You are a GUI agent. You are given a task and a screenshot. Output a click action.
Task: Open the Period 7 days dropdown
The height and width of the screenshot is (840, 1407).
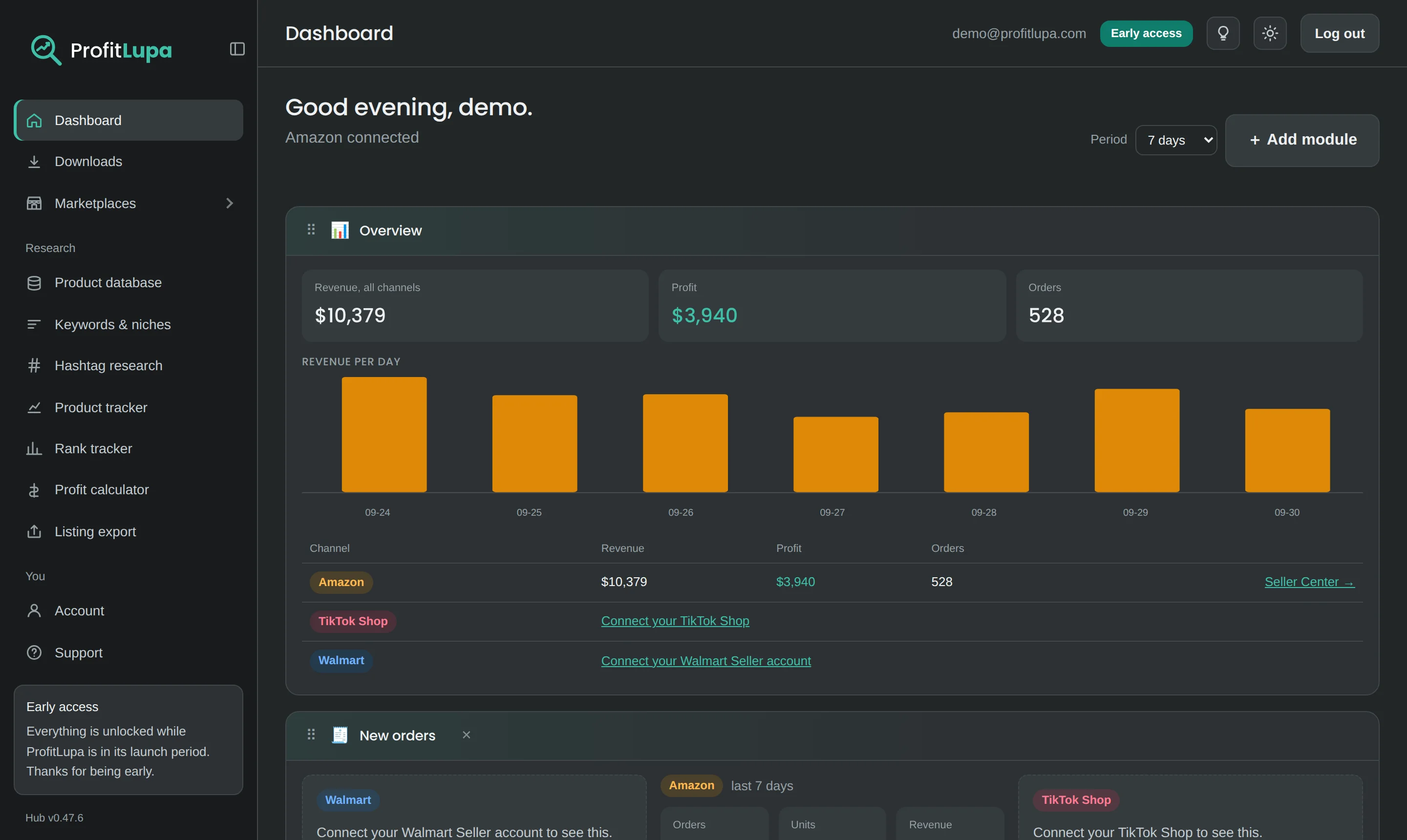1176,140
